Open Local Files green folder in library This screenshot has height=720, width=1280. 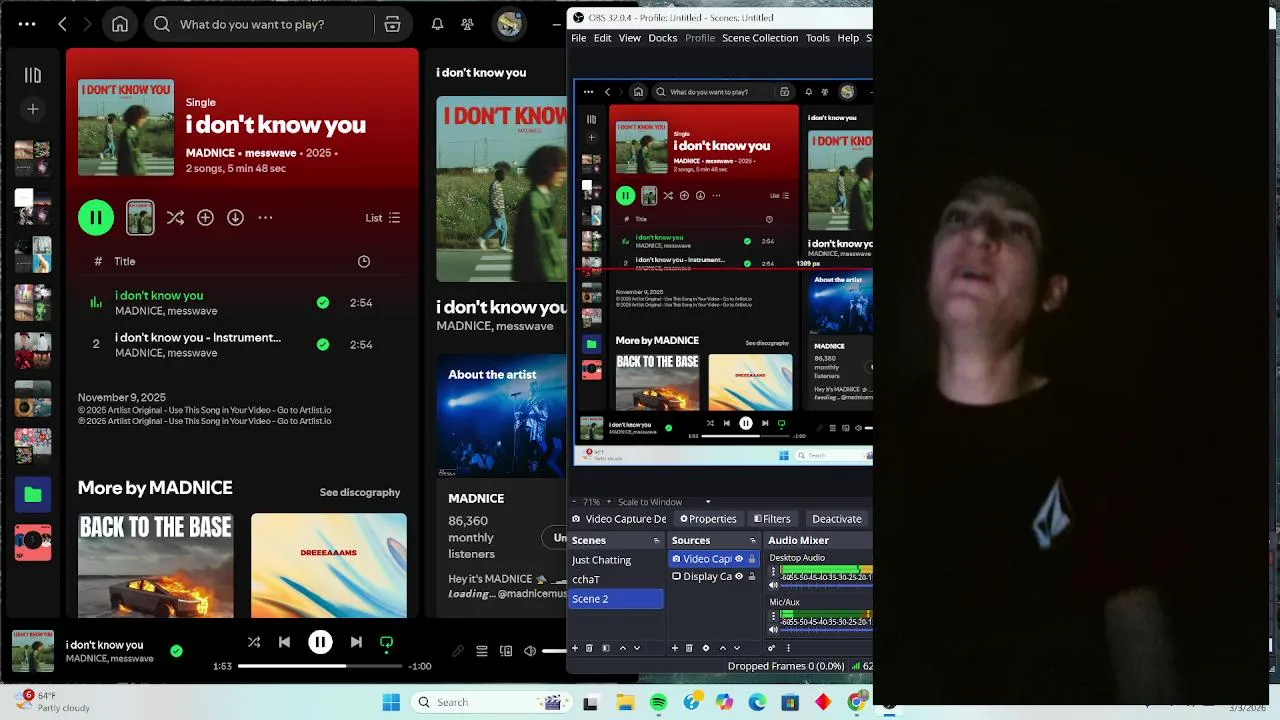click(x=33, y=494)
